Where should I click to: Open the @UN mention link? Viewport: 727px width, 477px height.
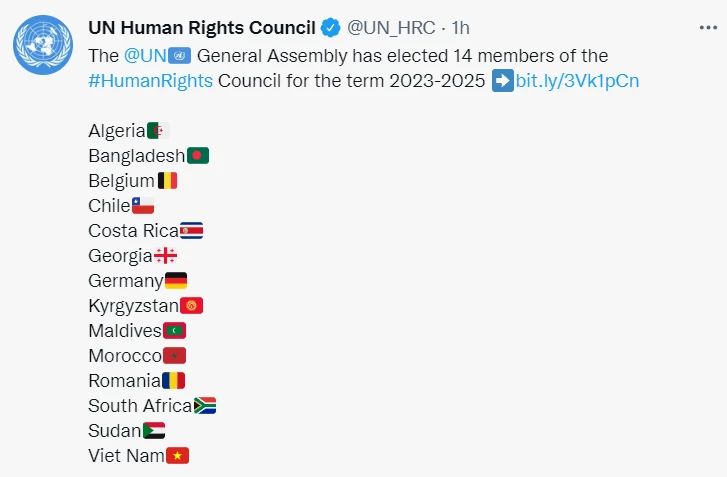(145, 55)
